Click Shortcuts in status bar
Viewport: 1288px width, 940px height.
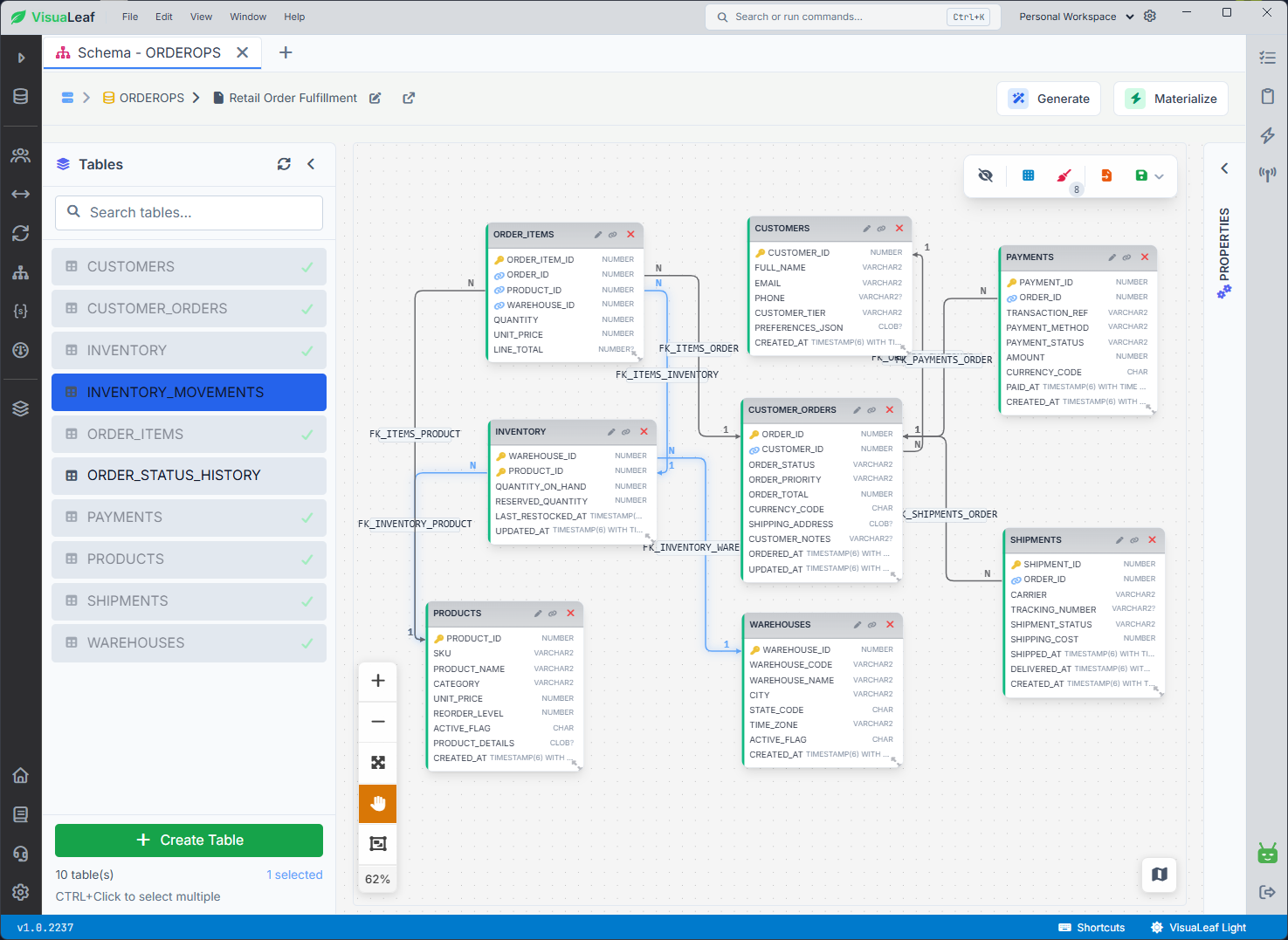1092,928
